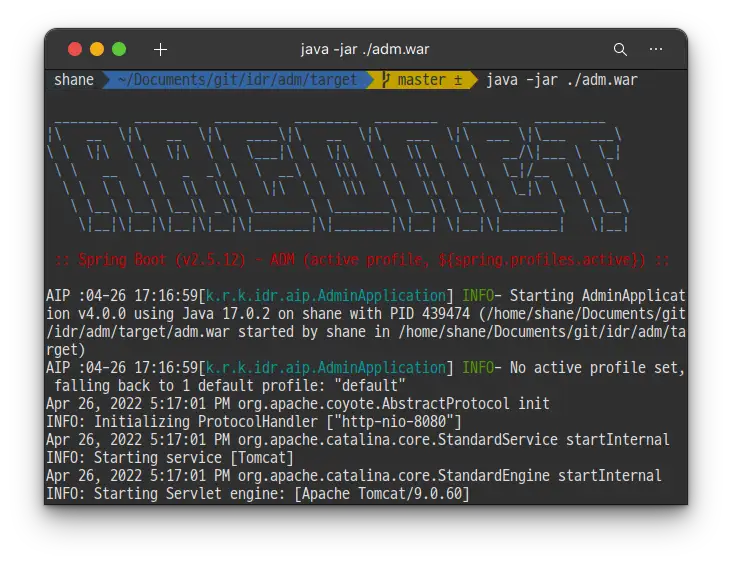Maximize the window with green button
Image resolution: width=732 pixels, height=565 pixels.
pos(119,49)
